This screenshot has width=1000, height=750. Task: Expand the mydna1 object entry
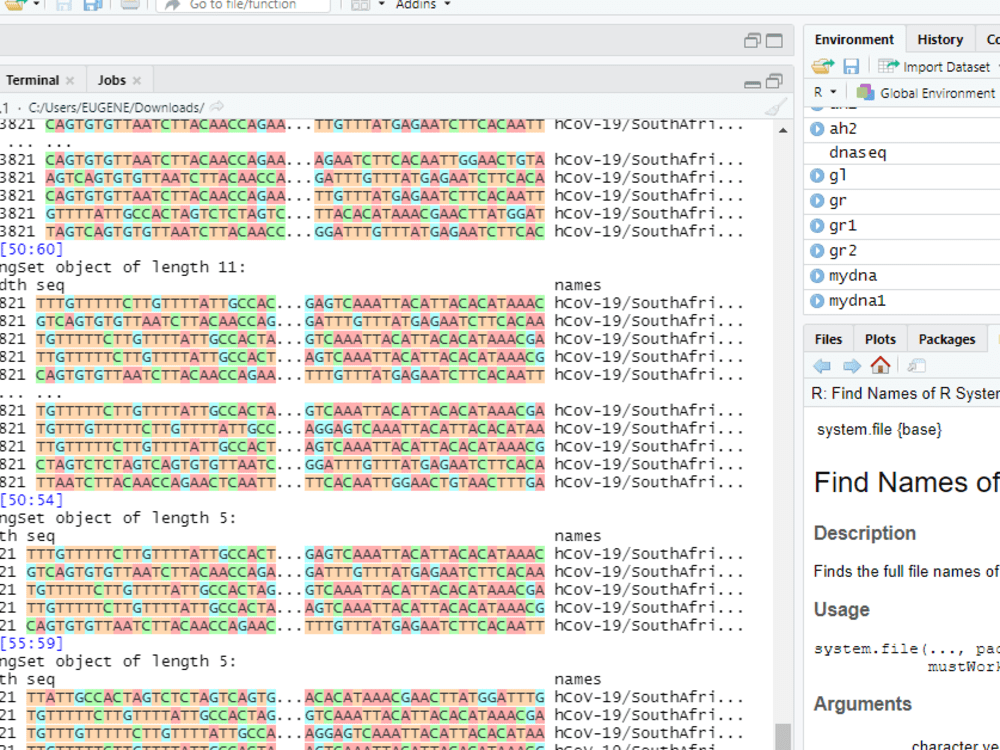click(x=819, y=300)
